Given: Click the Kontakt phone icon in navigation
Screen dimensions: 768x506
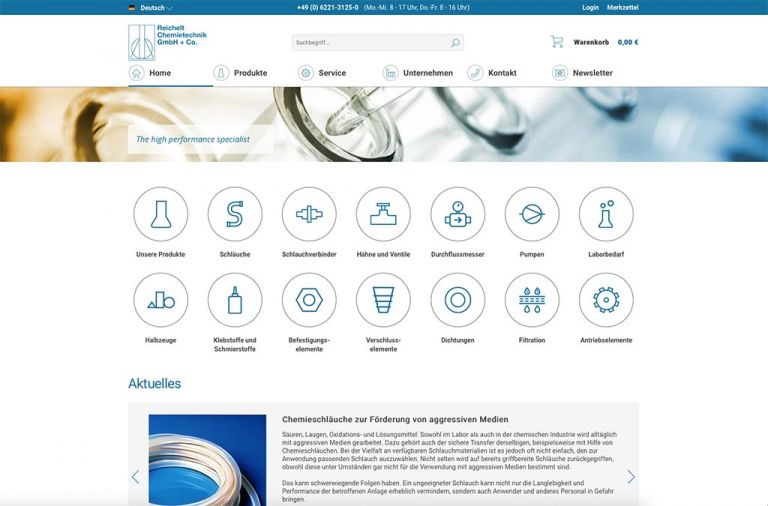Looking at the screenshot, I should click(475, 73).
